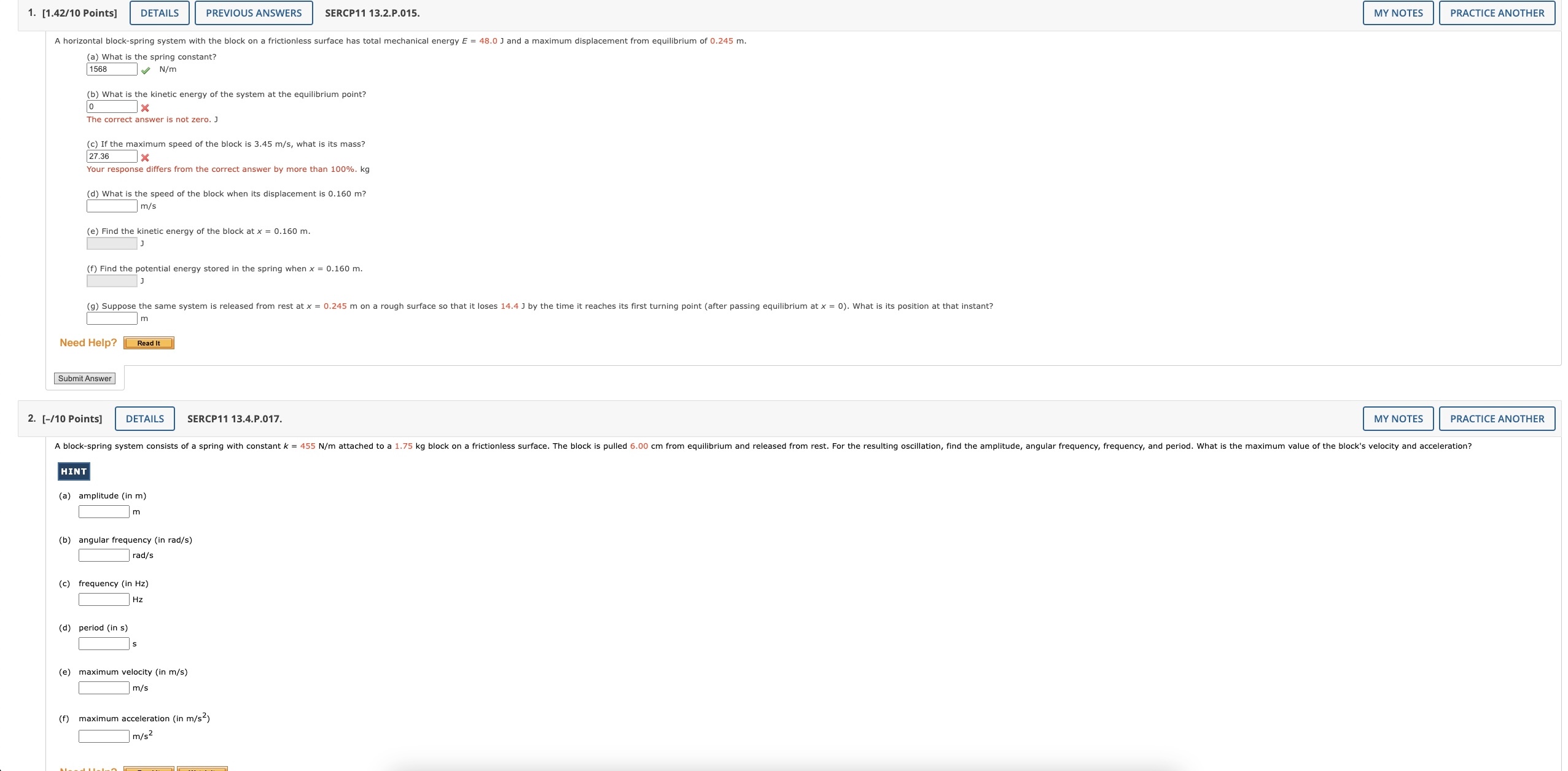Viewport: 1568px width, 771px height.
Task: Open MY NOTES for question 1
Action: point(1398,13)
